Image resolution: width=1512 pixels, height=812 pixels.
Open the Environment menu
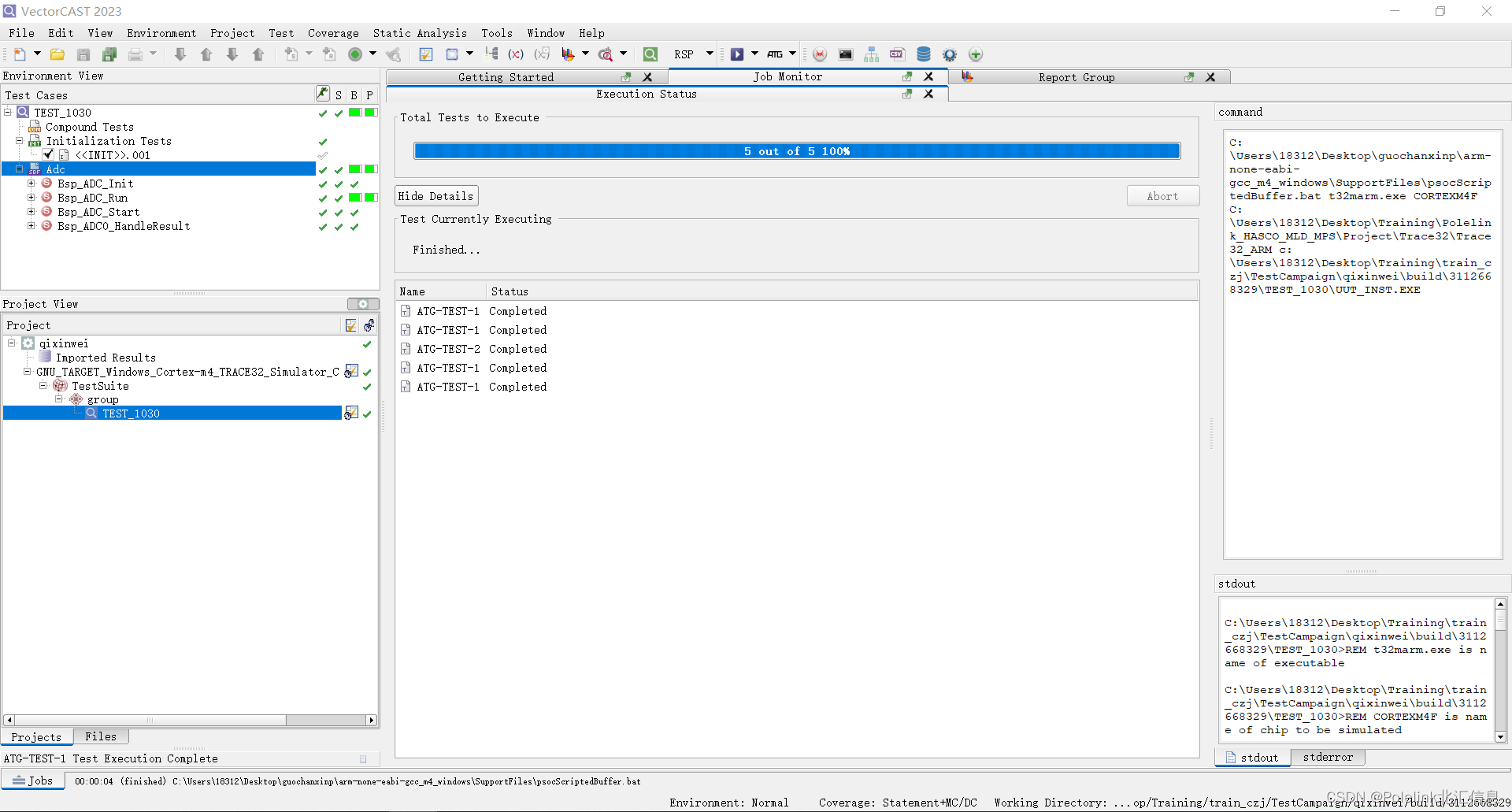click(x=161, y=33)
